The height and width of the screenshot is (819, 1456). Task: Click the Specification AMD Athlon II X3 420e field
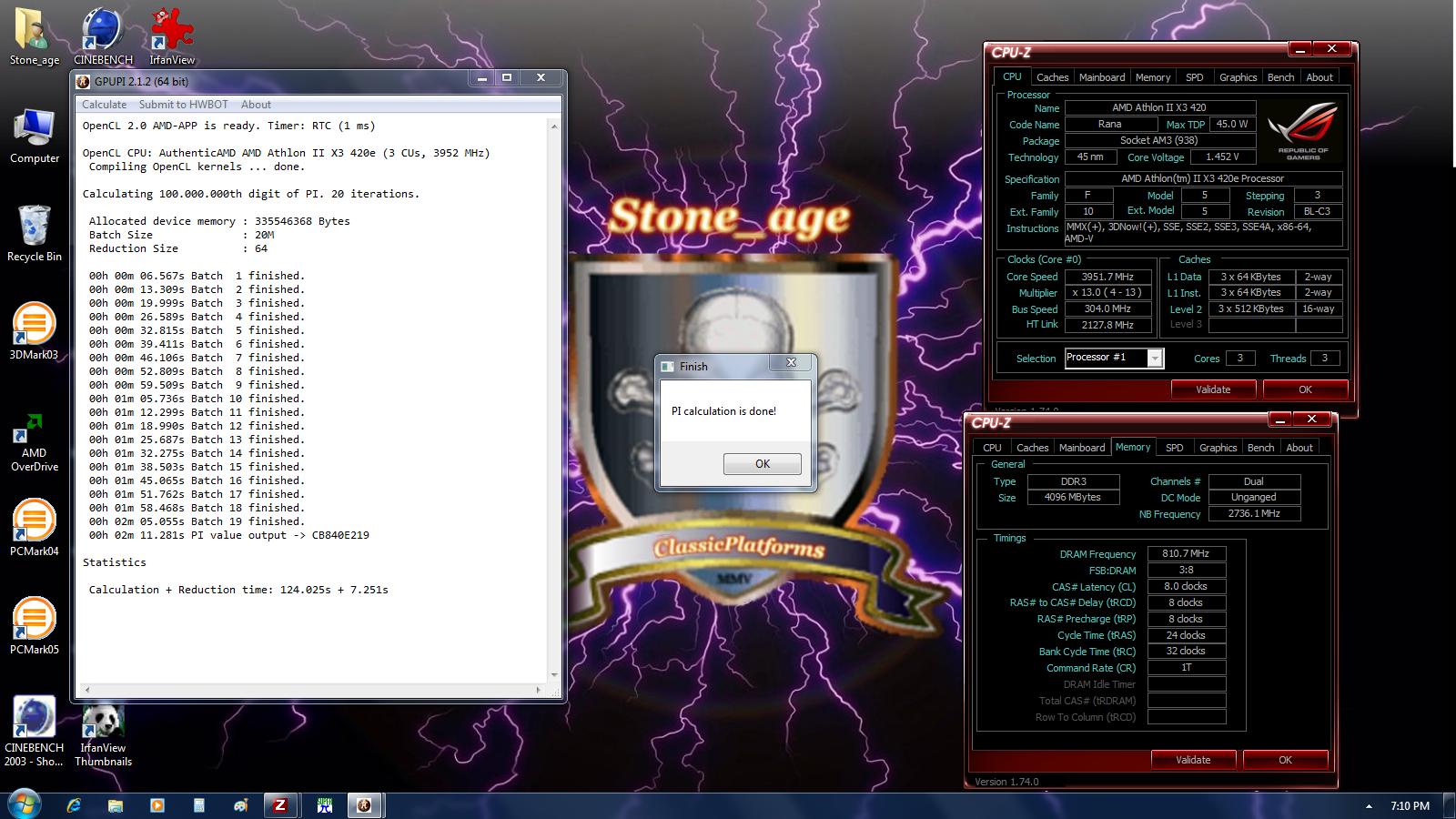pos(1203,178)
